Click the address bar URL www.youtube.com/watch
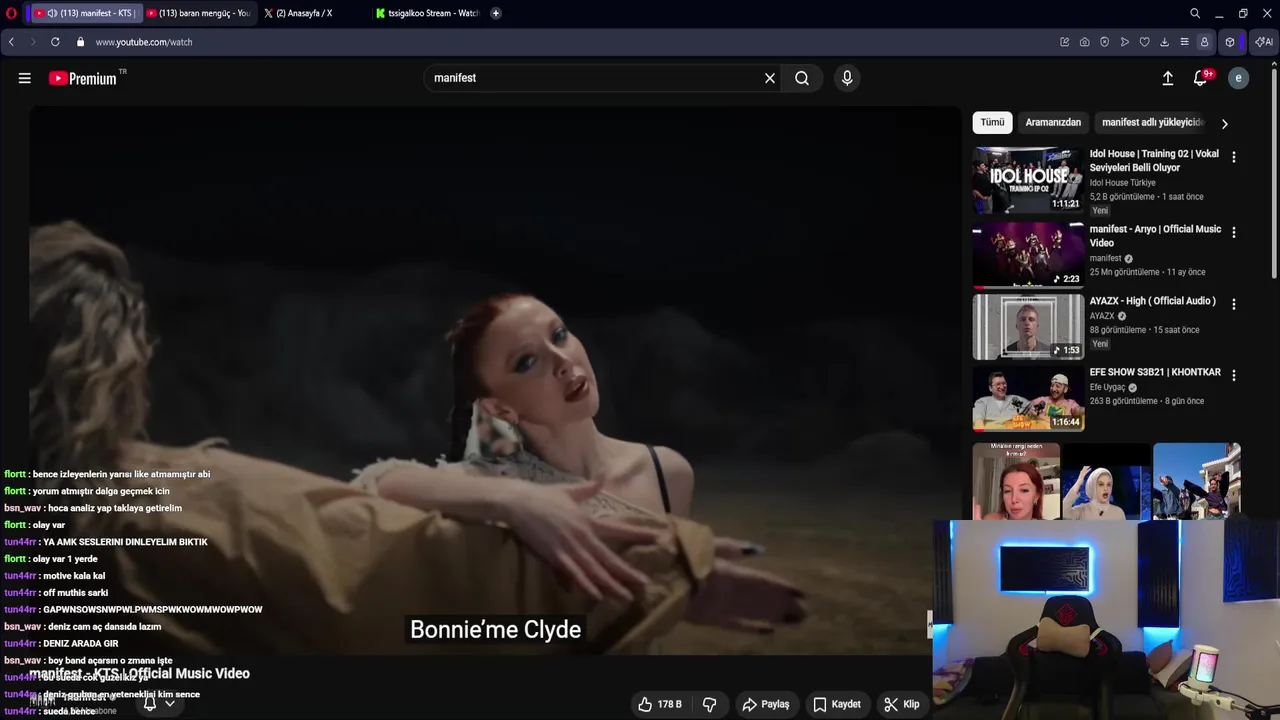 (x=144, y=42)
